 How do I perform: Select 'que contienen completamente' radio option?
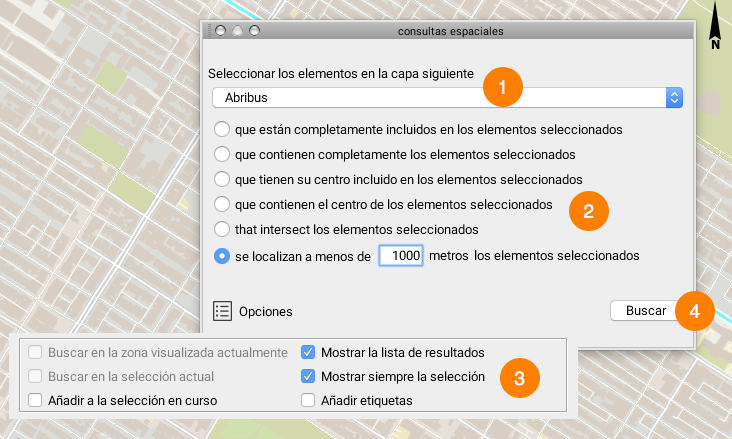[x=223, y=155]
